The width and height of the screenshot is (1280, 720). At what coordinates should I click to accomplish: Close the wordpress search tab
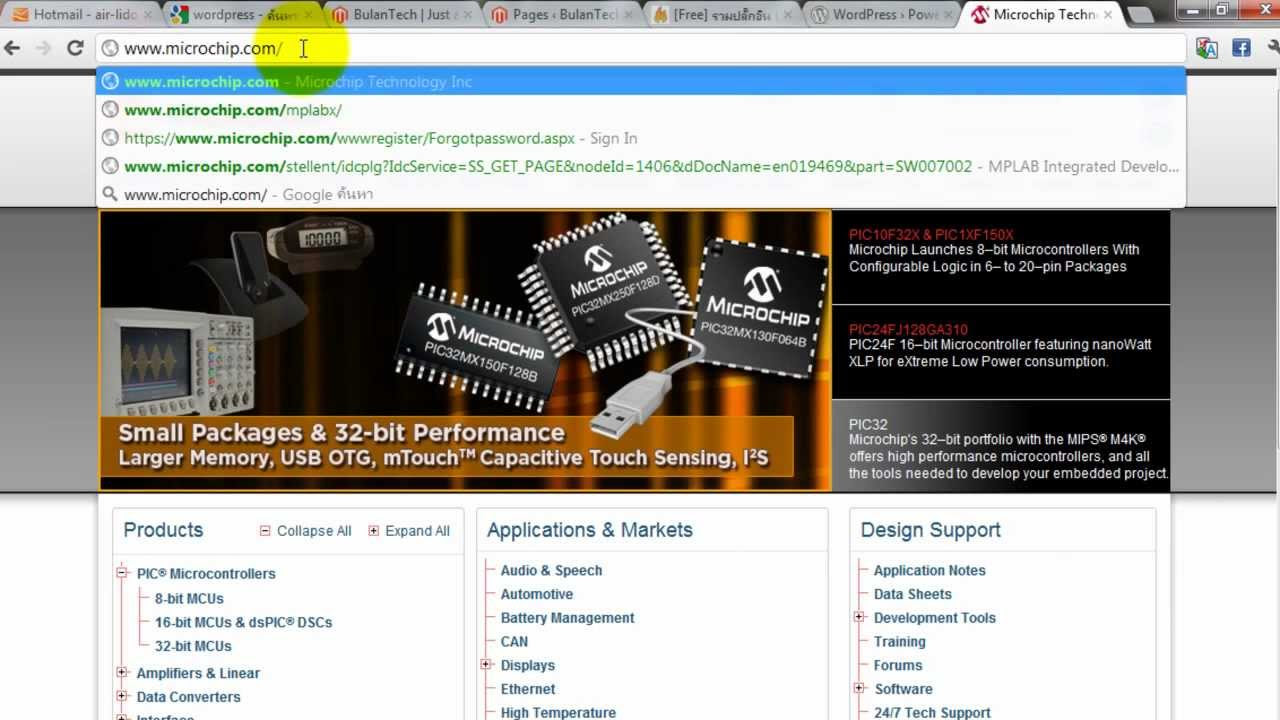click(x=309, y=15)
